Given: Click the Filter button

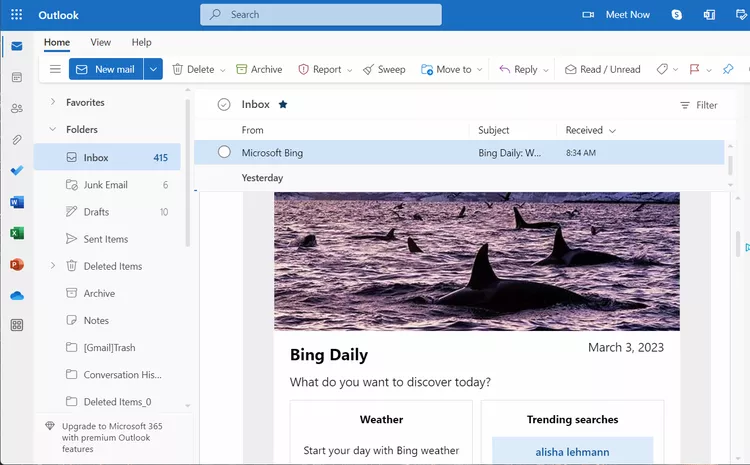Looking at the screenshot, I should (698, 105).
